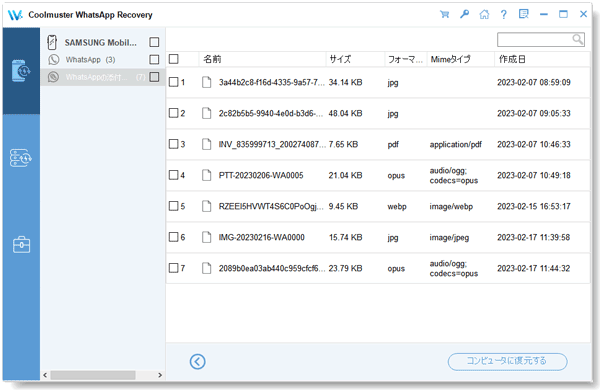This screenshot has height=390, width=600.
Task: Sort by the 作成日 column header
Action: [x=542, y=59]
